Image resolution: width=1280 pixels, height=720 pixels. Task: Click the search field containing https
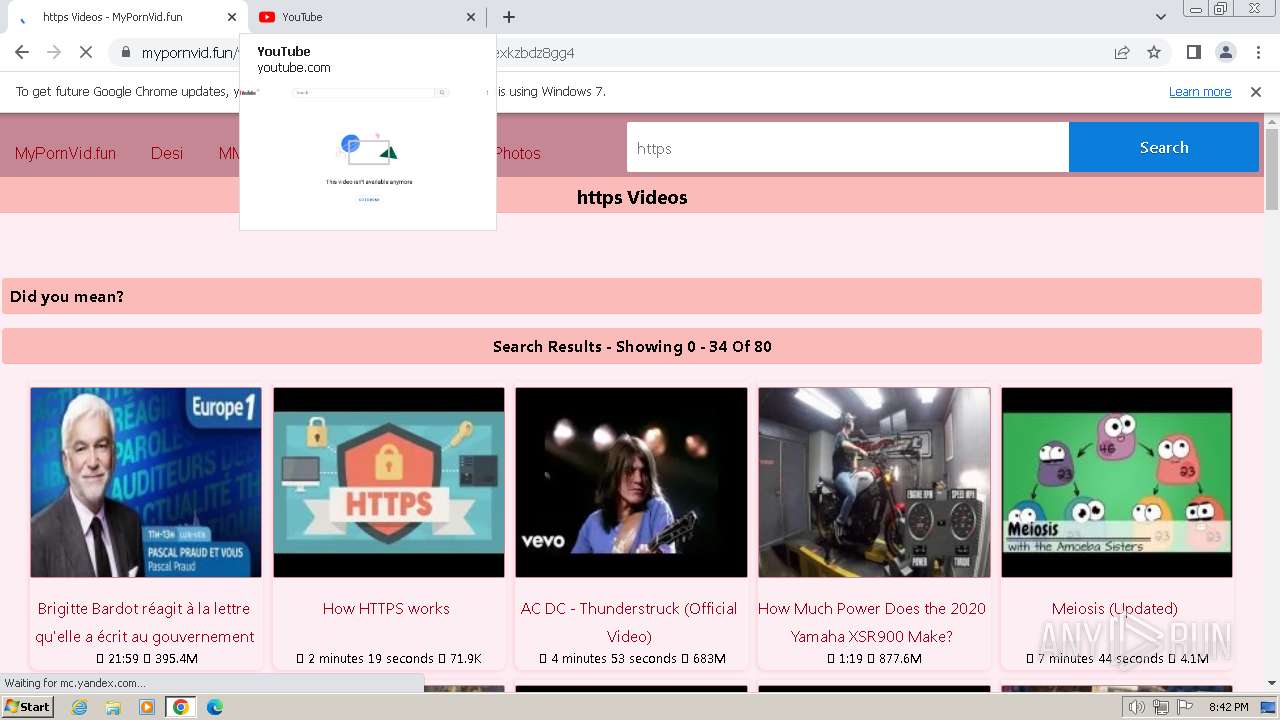pyautogui.click(x=848, y=148)
